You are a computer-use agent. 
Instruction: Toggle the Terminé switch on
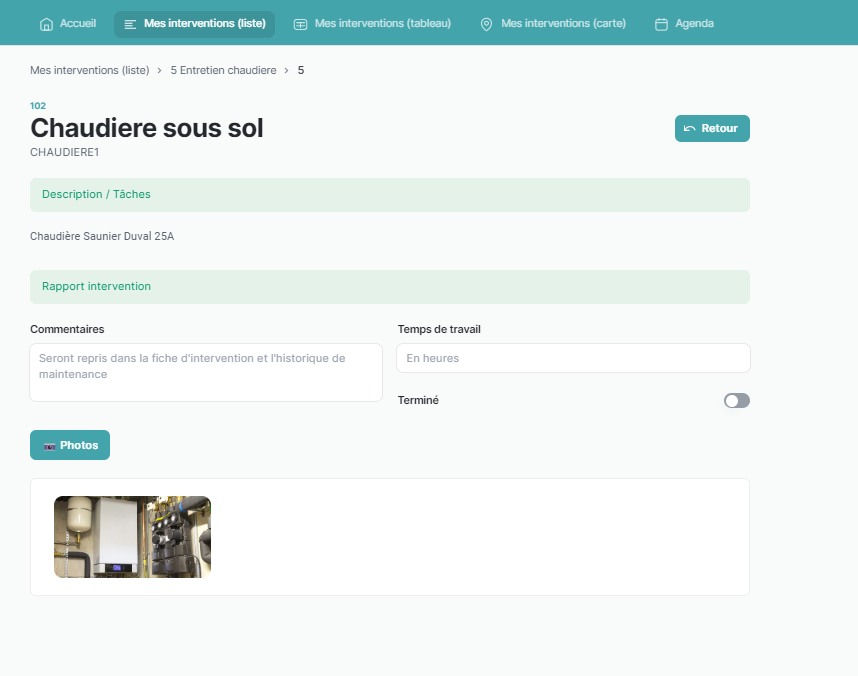[736, 401]
